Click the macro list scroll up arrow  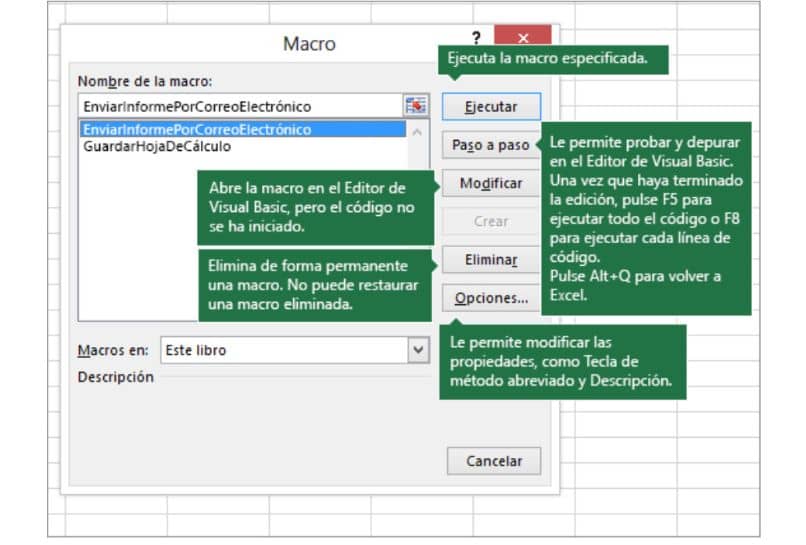click(x=417, y=132)
